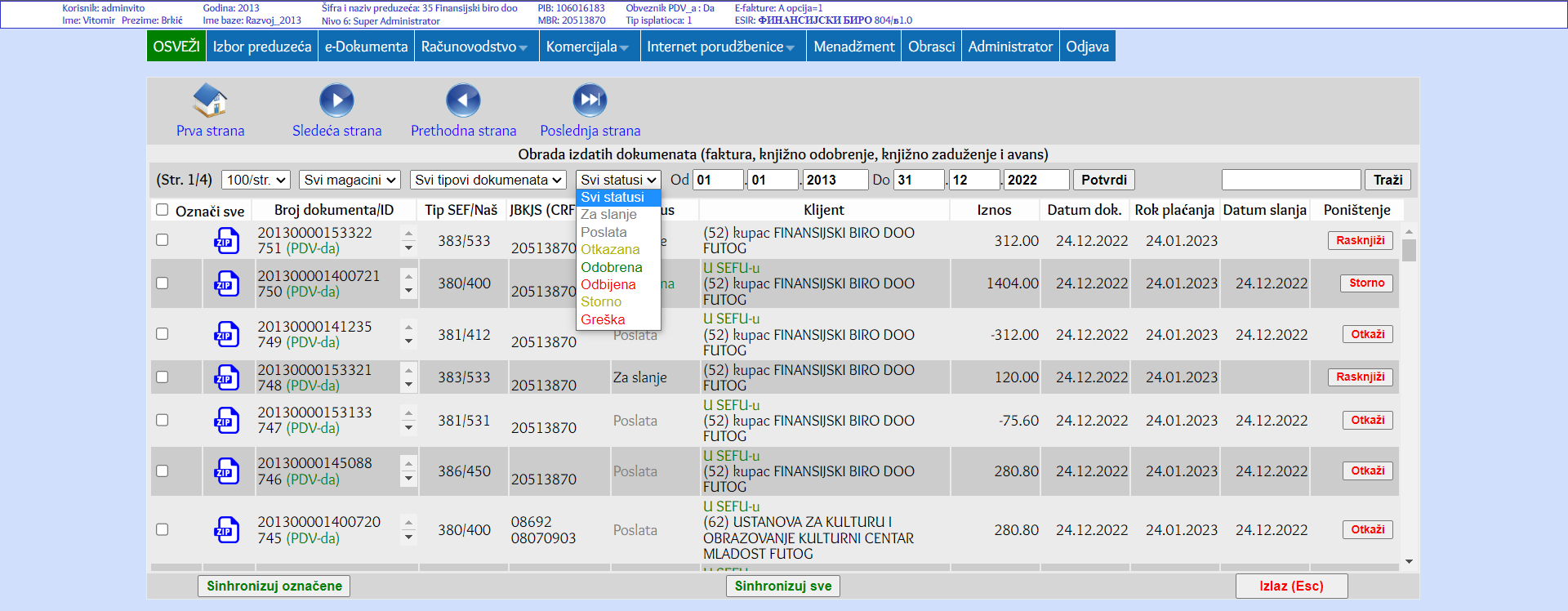Click Sinhronizuj sve button
This screenshot has height=611, width=1568.
[x=783, y=586]
